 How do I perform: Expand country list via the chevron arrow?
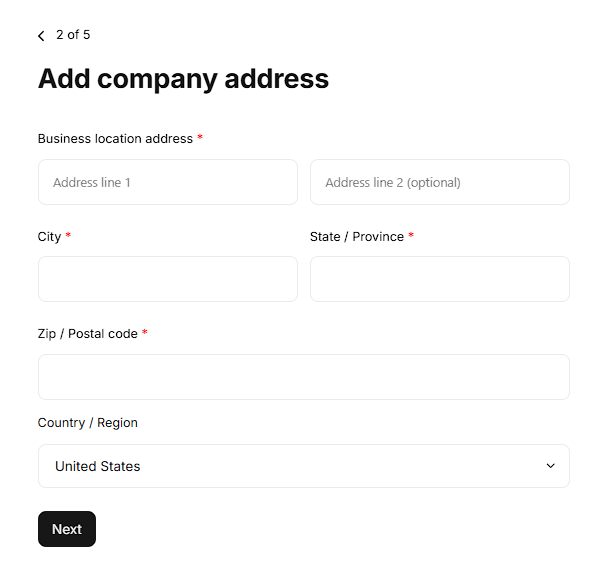tap(550, 466)
